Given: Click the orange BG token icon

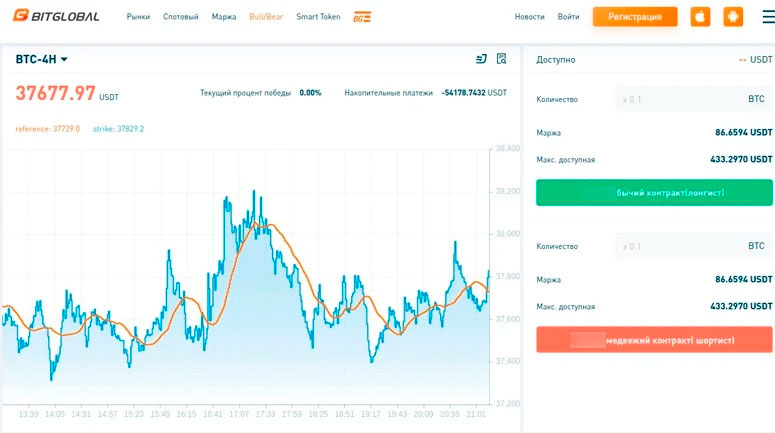Looking at the screenshot, I should pos(362,17).
